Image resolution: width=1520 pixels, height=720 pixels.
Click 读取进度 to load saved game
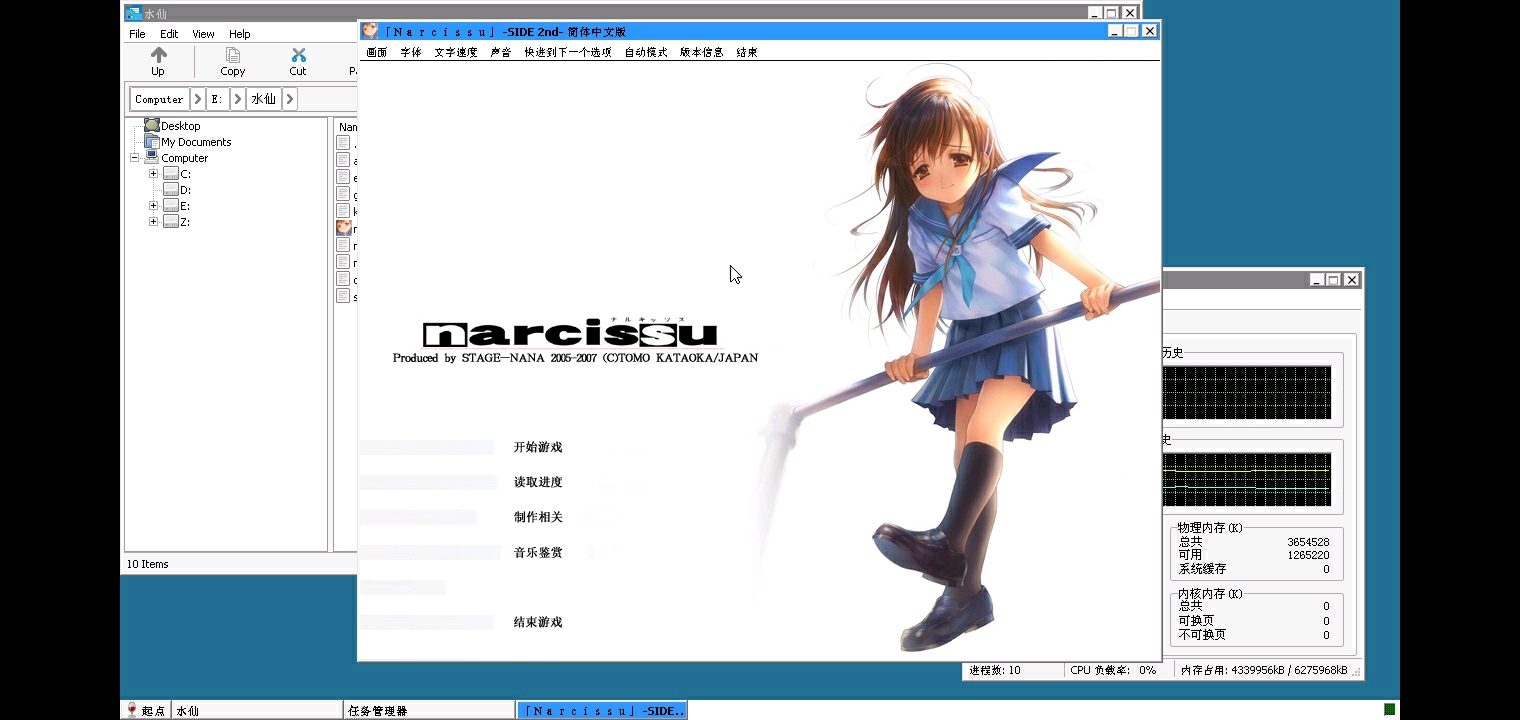[538, 482]
